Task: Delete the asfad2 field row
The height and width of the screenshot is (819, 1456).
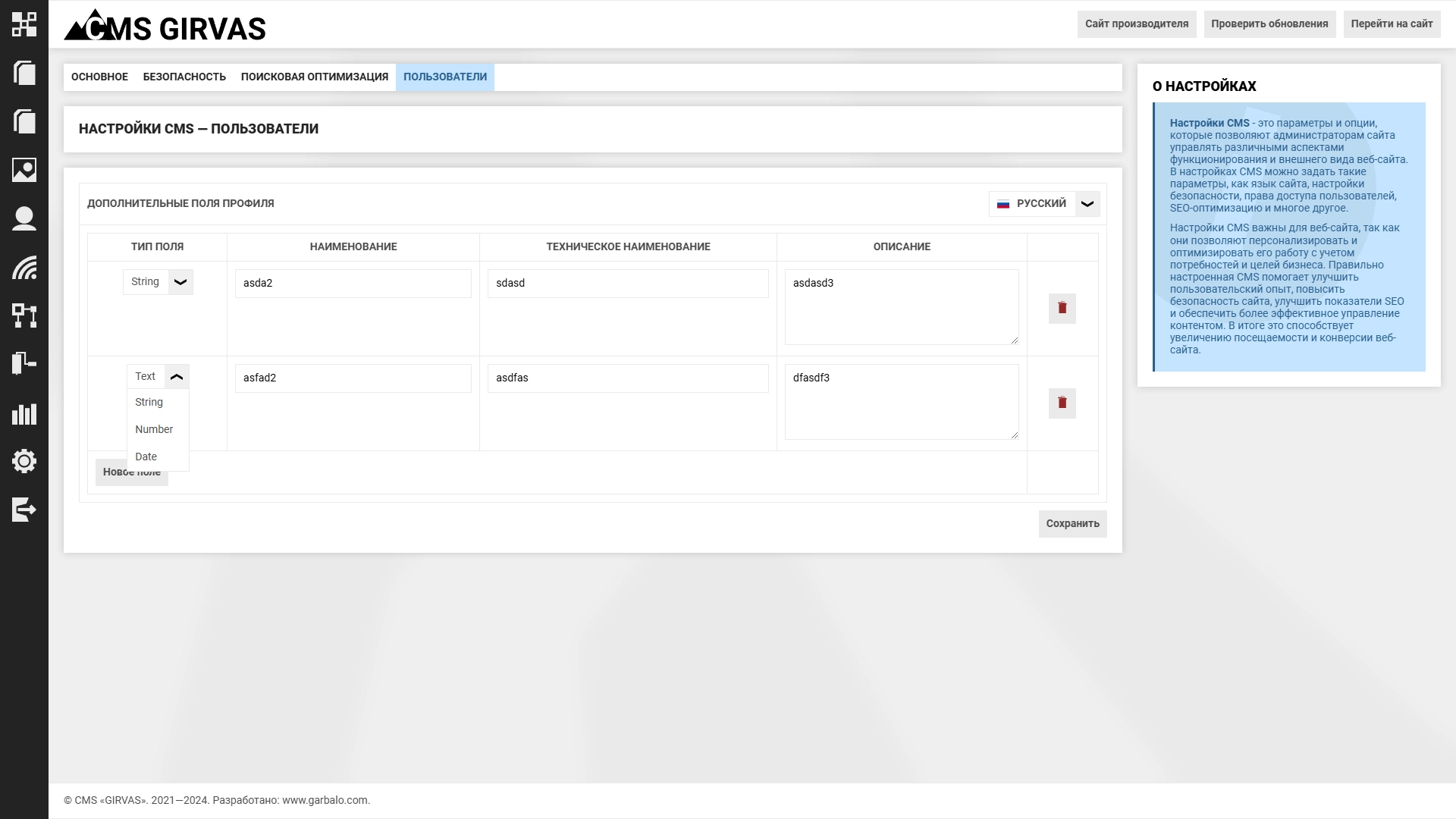Action: [1062, 403]
